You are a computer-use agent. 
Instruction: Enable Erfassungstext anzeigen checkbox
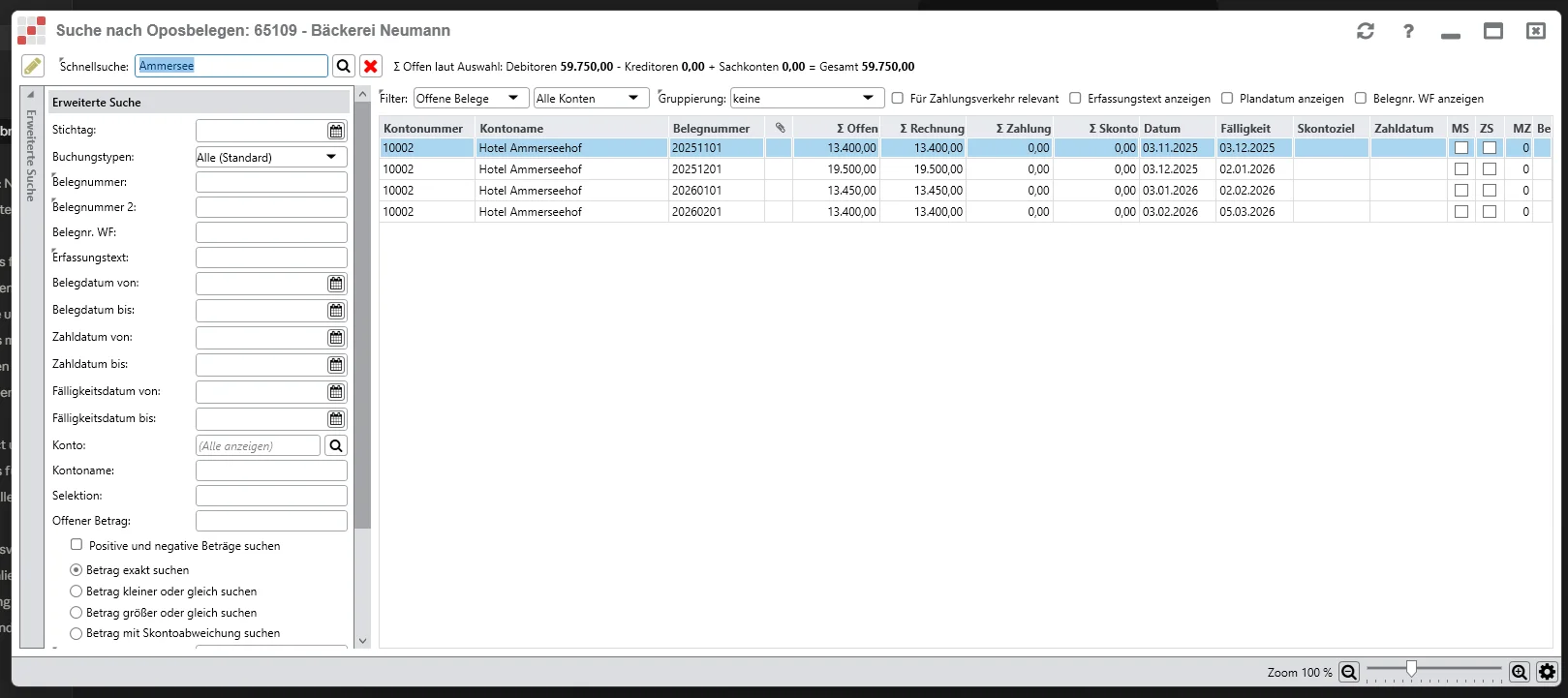pos(1075,98)
